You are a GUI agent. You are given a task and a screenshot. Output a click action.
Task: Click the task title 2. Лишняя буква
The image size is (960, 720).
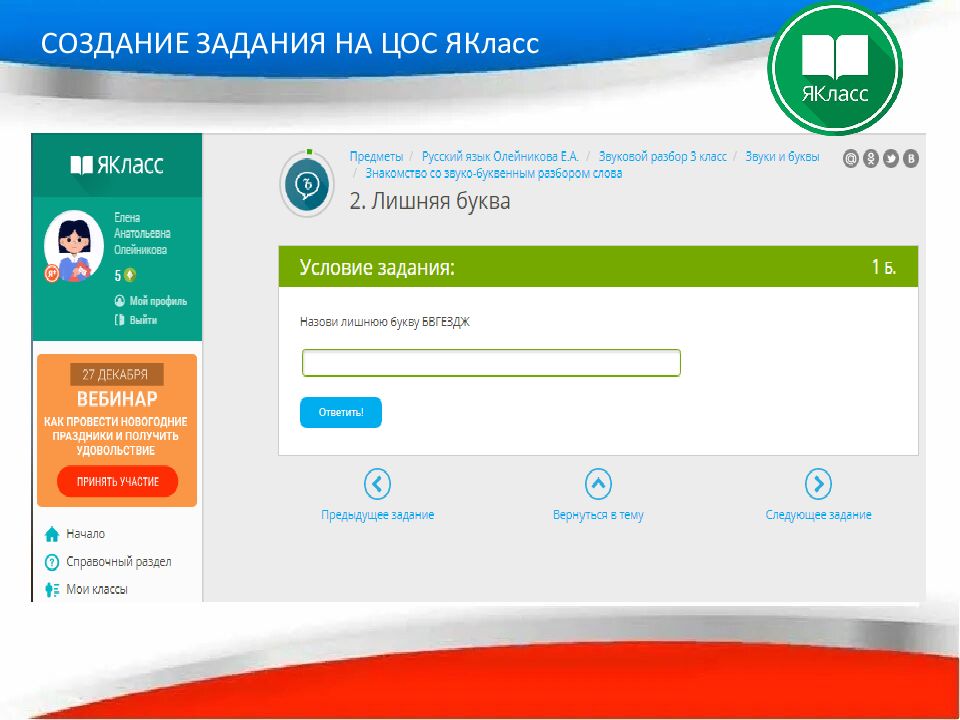[430, 201]
